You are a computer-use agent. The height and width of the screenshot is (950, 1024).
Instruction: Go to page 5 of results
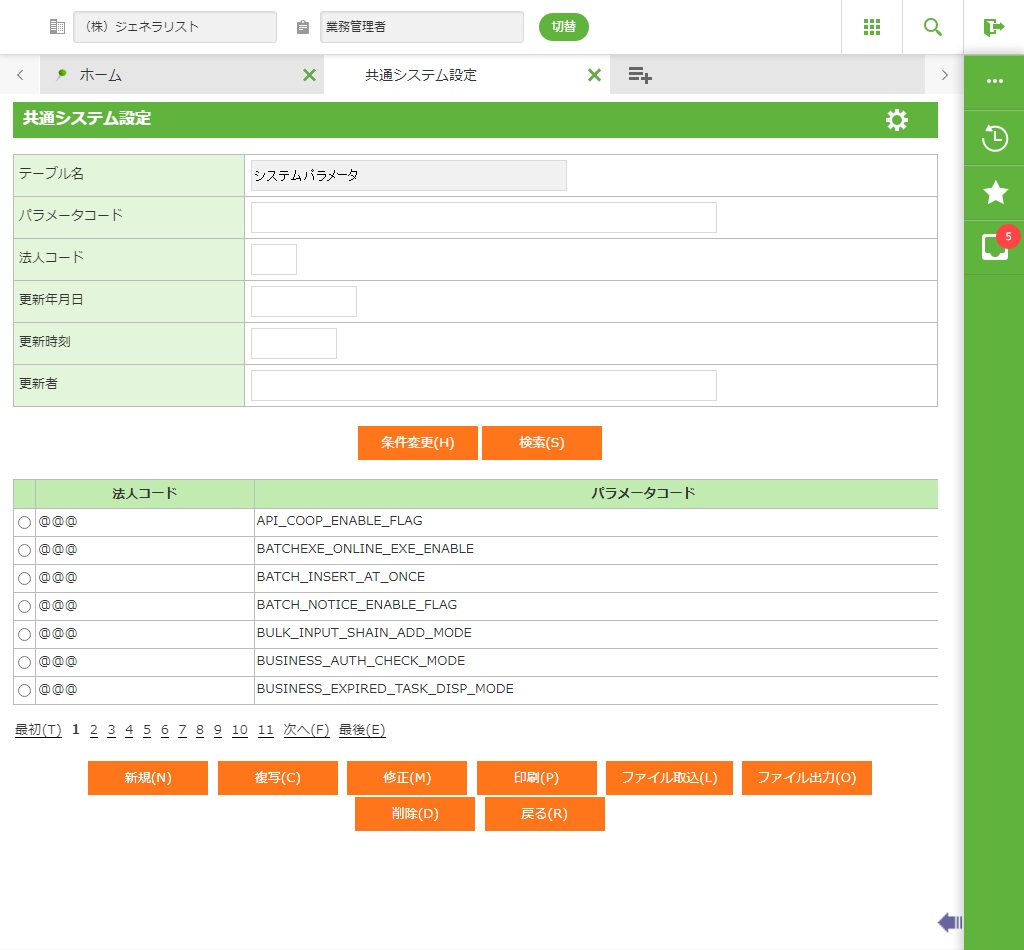(146, 730)
